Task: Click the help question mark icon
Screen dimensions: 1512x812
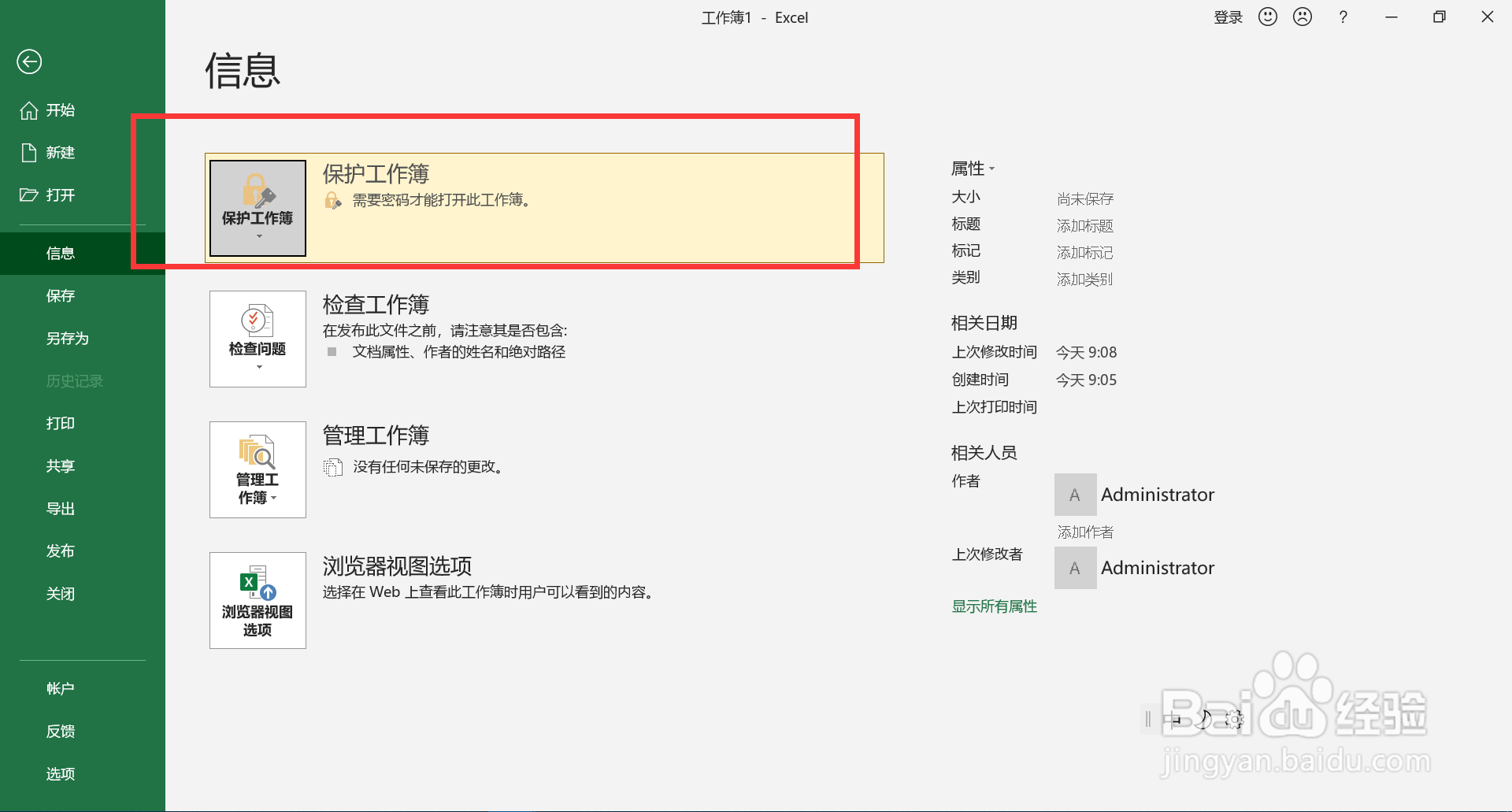Action: point(1343,17)
